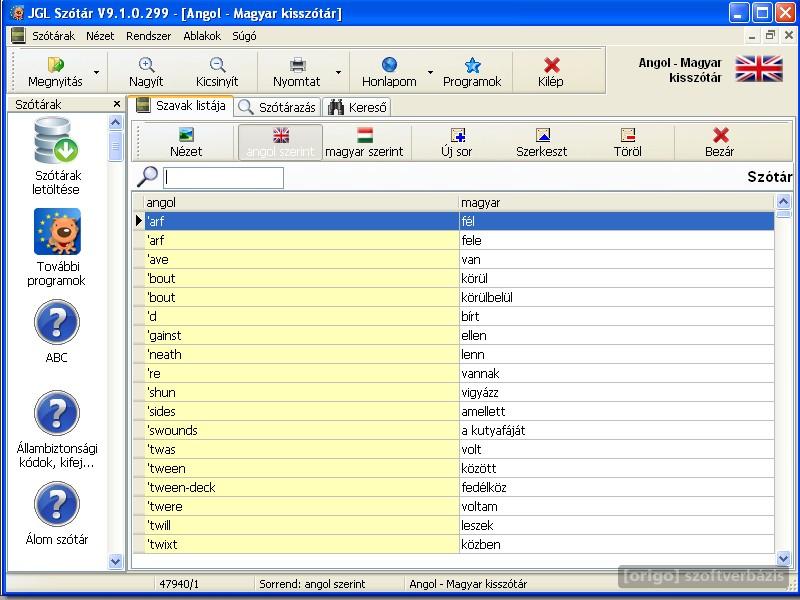Image resolution: width=800 pixels, height=600 pixels.
Task: Expand the Megnyitás dropdown arrow
Action: (96, 72)
